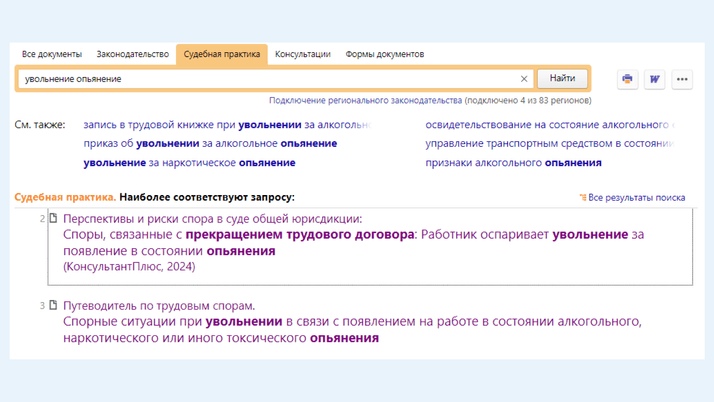Click text Споры, связанные с прекращением трудового договора

pyautogui.click(x=239, y=234)
